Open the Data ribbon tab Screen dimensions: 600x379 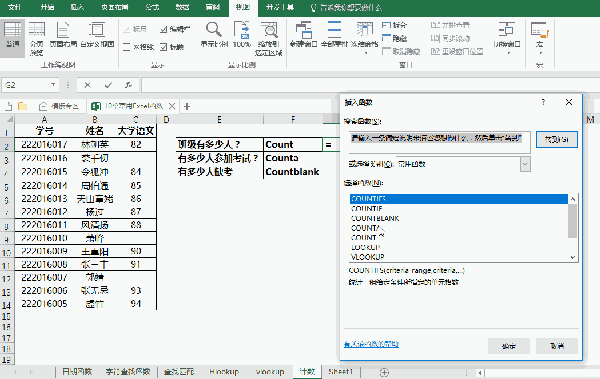(183, 7)
